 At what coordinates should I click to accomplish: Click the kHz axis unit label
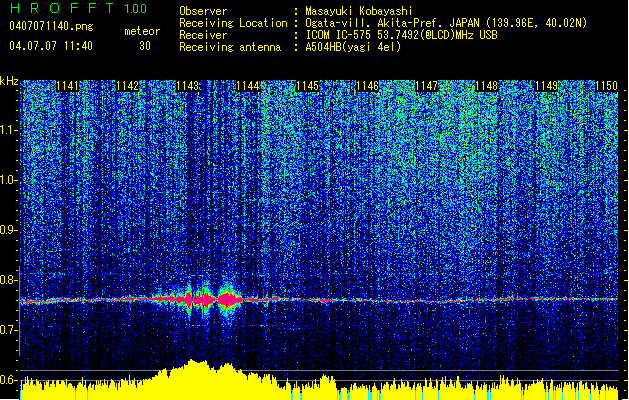coord(9,81)
